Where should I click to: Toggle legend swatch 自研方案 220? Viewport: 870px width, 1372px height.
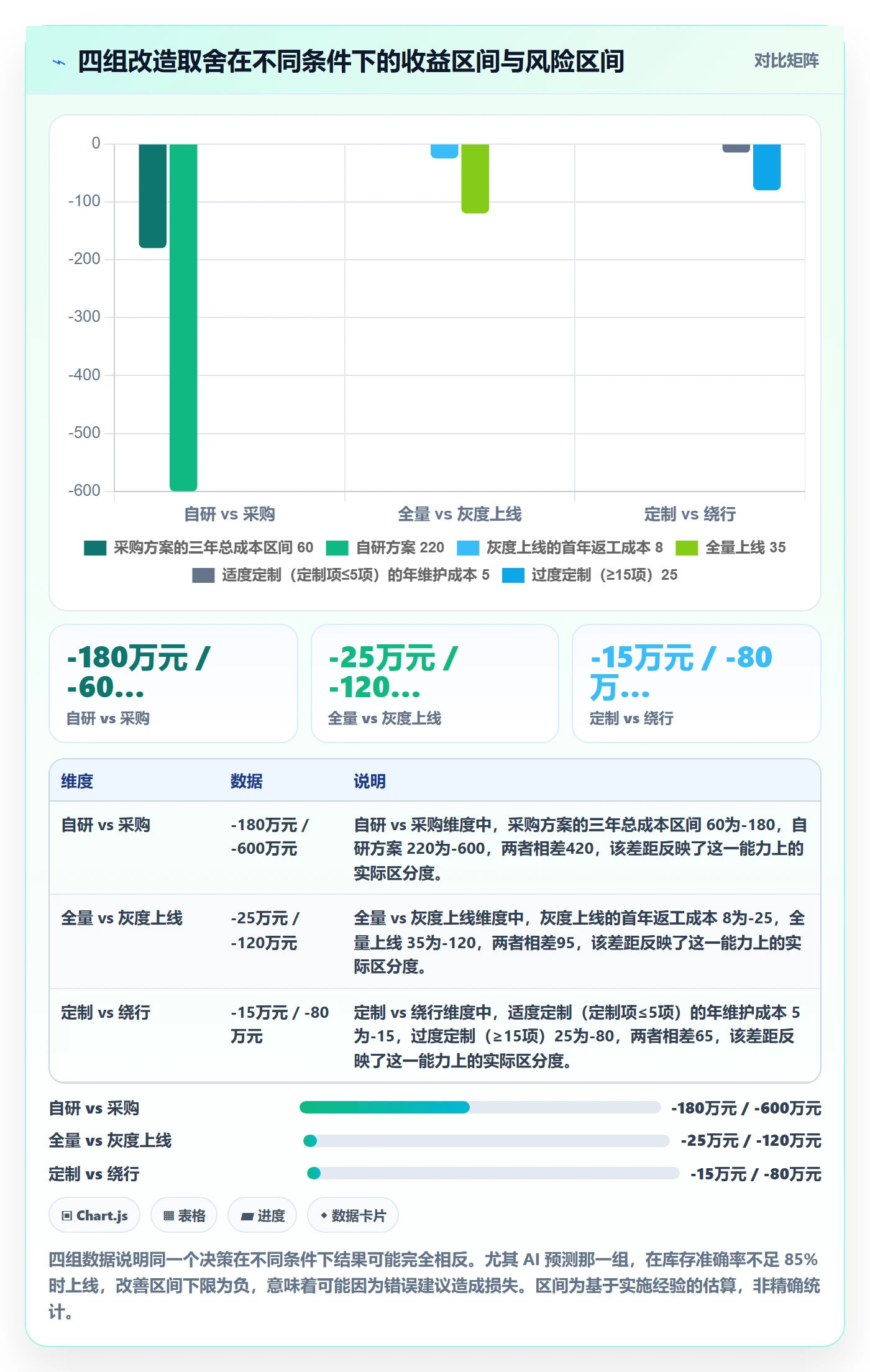(337, 547)
